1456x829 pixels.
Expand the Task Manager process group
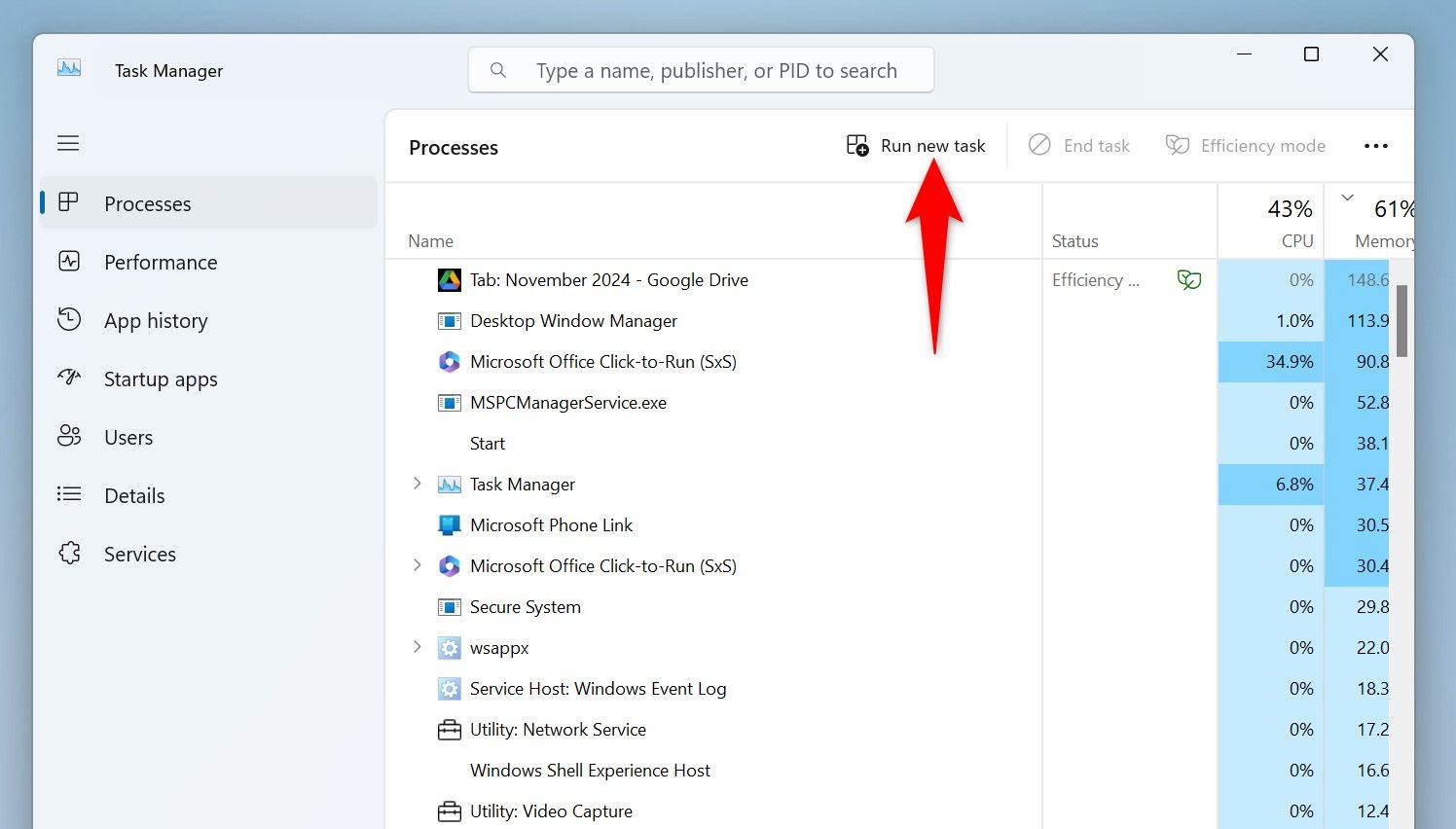(x=418, y=484)
